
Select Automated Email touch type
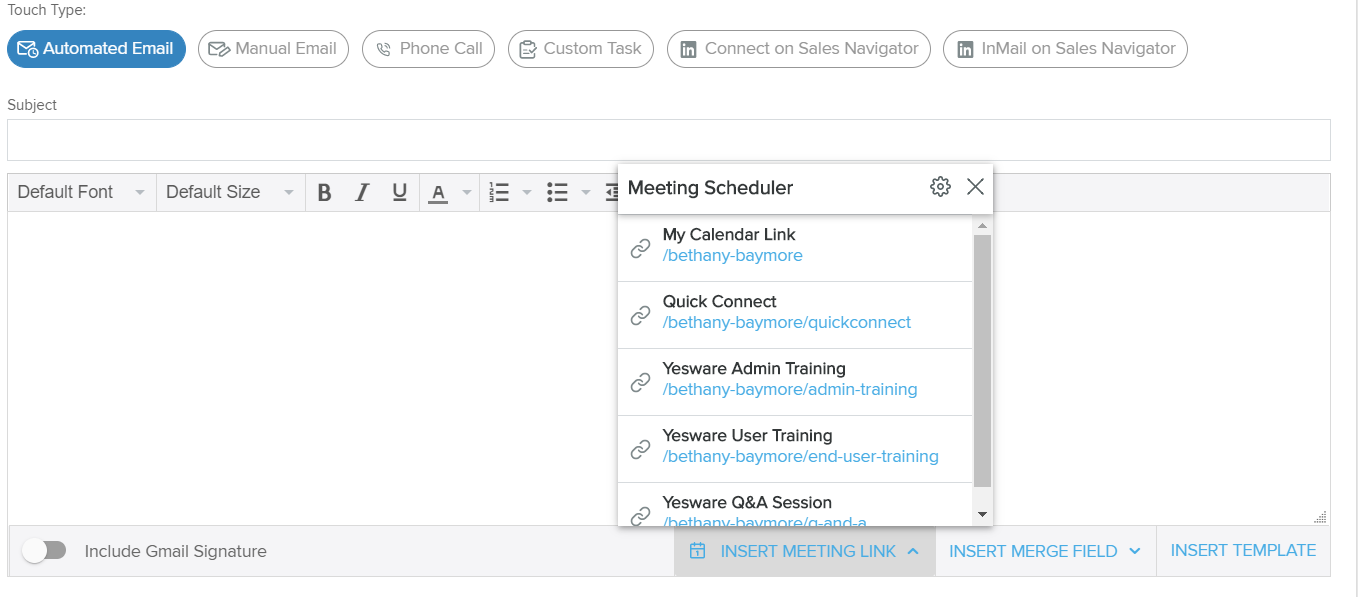(96, 49)
